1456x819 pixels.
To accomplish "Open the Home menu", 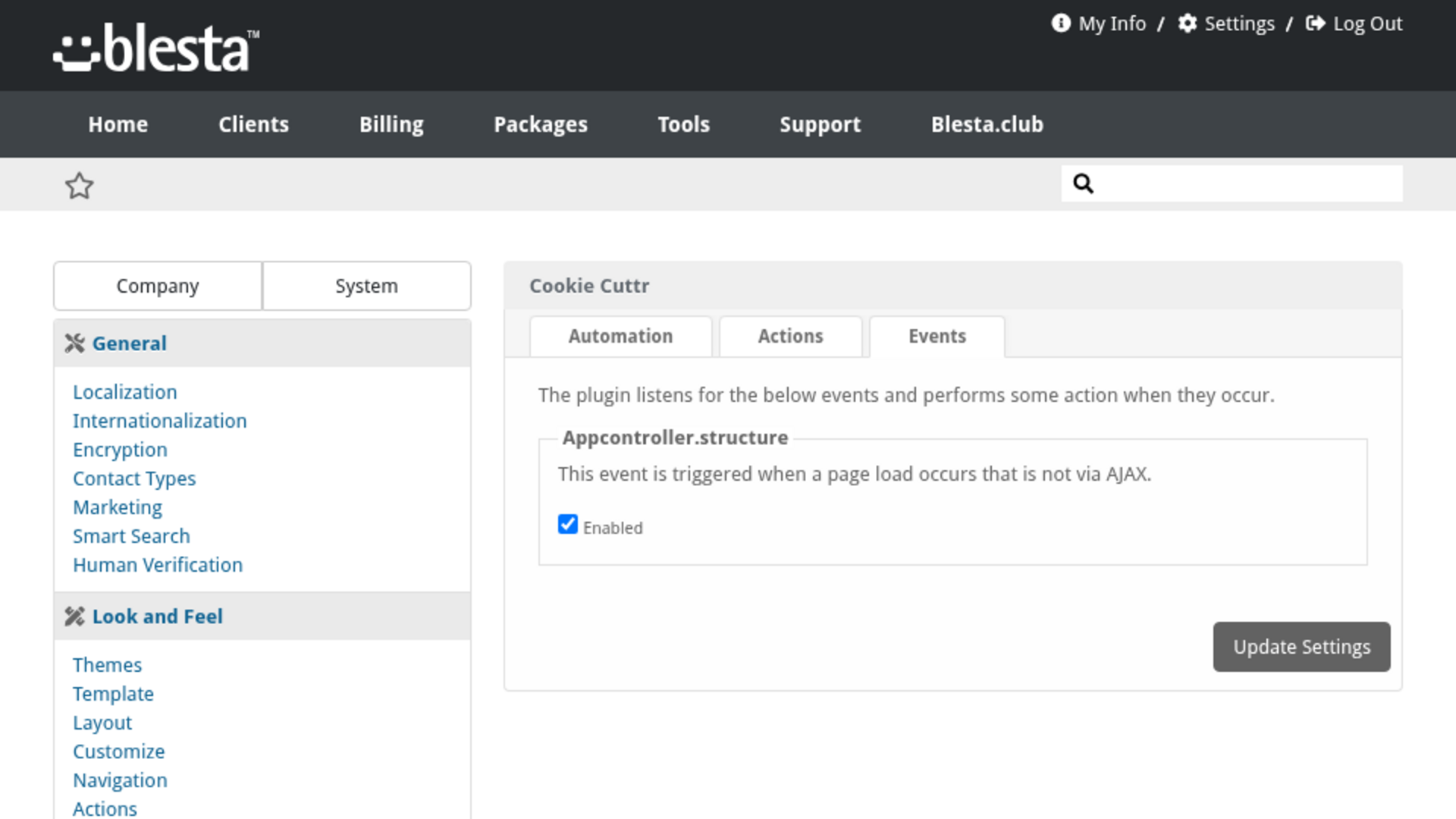I will click(x=118, y=124).
